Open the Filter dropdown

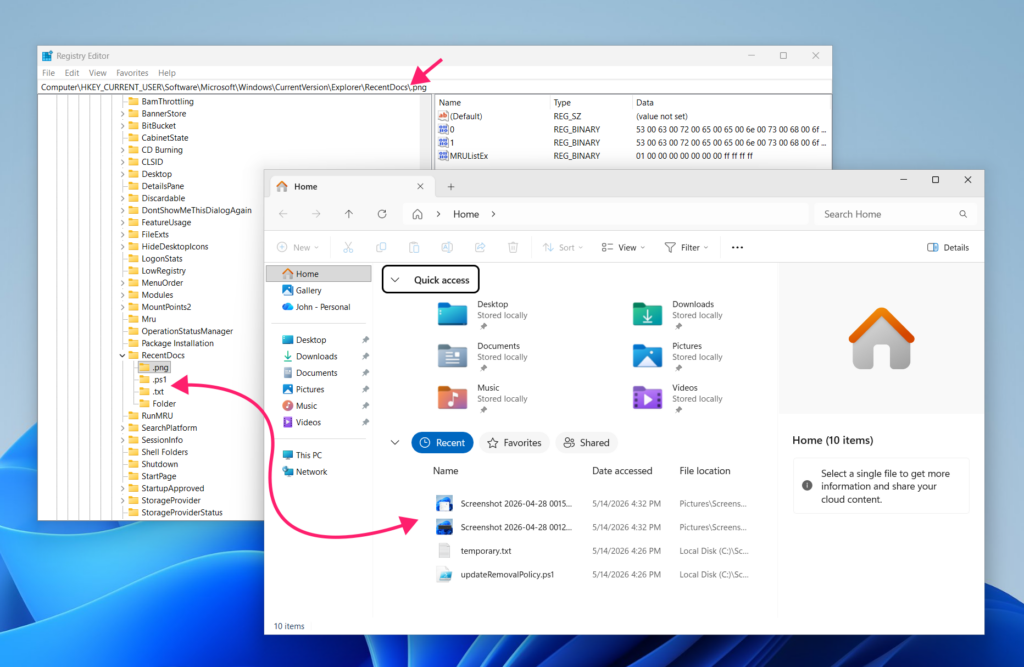686,248
